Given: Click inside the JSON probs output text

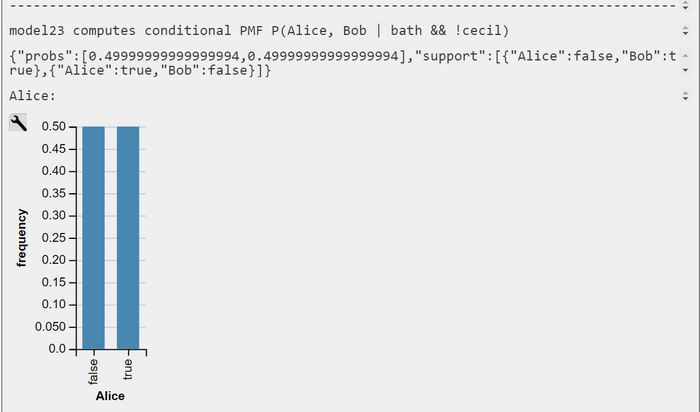Looking at the screenshot, I should coord(342,63).
